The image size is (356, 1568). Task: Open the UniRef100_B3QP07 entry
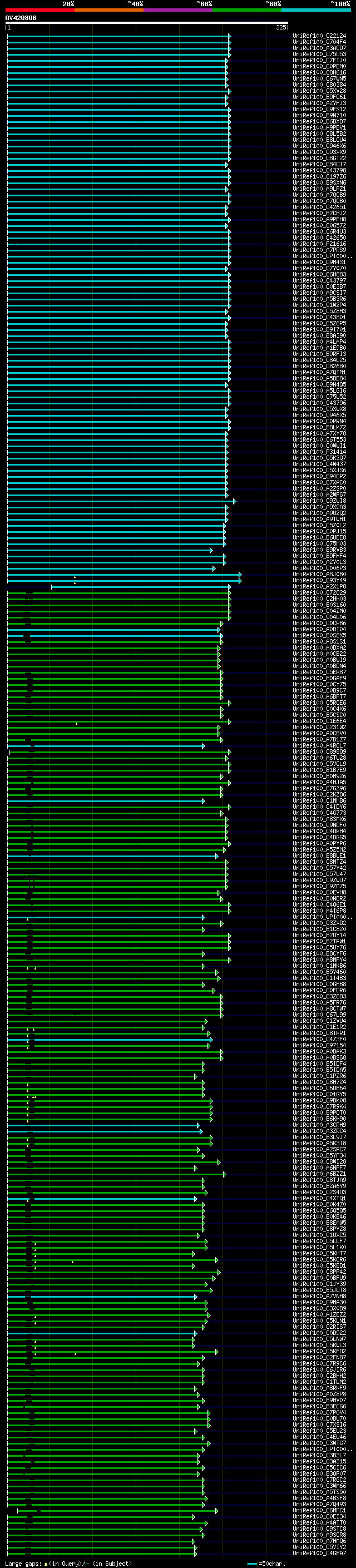pos(319,1473)
